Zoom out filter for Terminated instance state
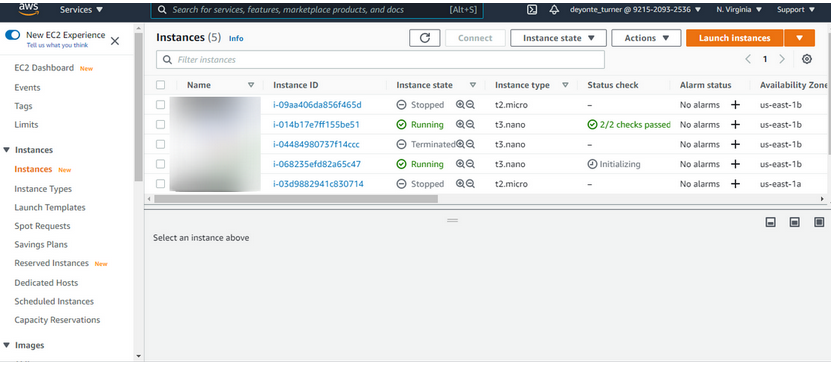The image size is (833, 366). (x=470, y=144)
